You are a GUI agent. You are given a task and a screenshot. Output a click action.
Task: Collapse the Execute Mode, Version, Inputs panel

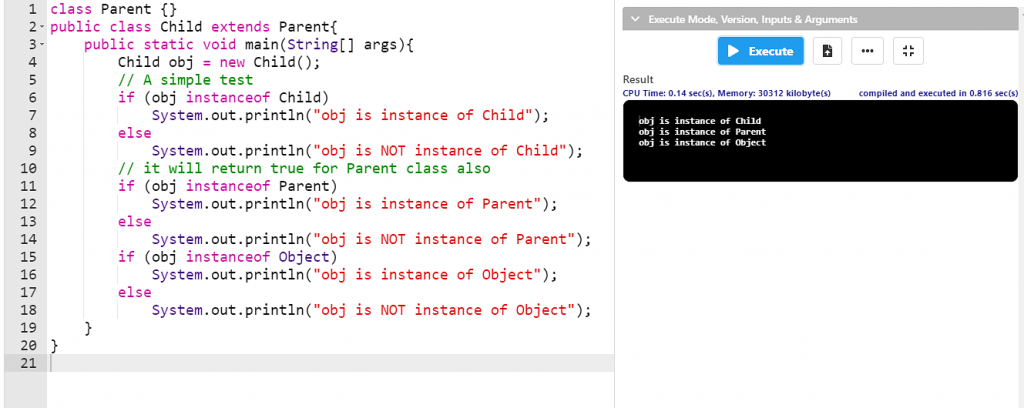coord(635,19)
